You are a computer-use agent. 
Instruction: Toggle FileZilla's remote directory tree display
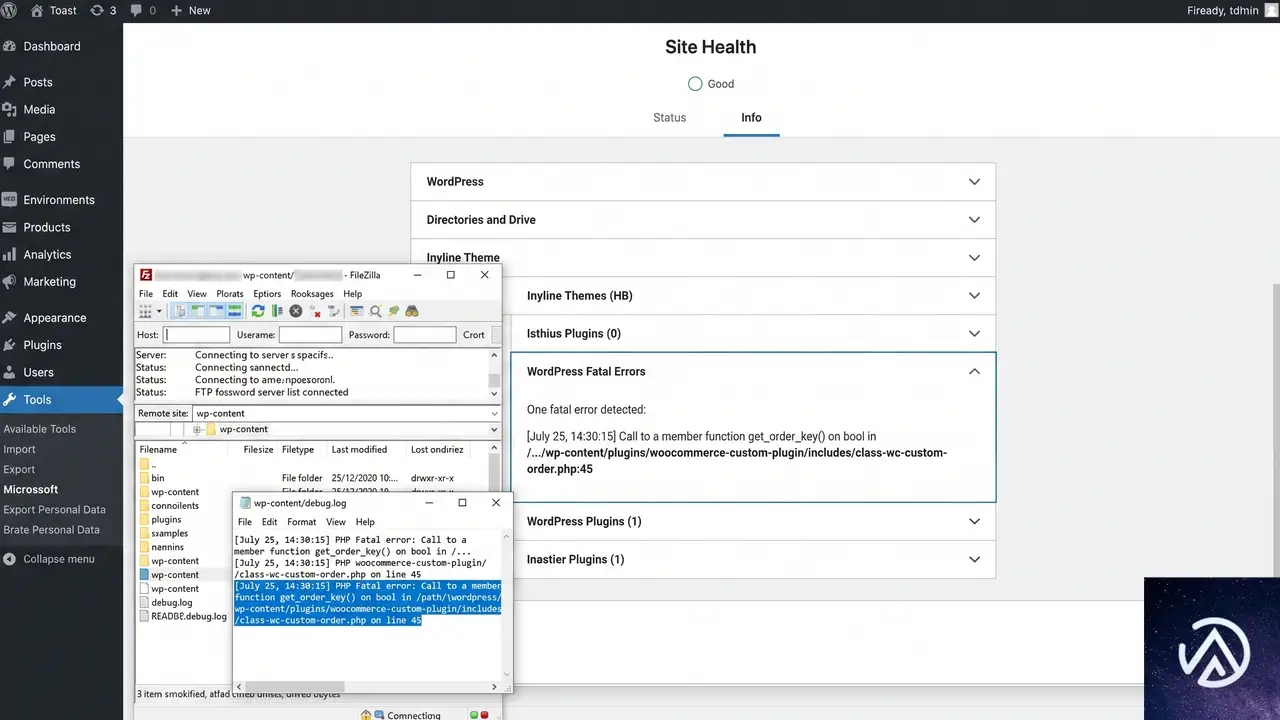coord(217,312)
